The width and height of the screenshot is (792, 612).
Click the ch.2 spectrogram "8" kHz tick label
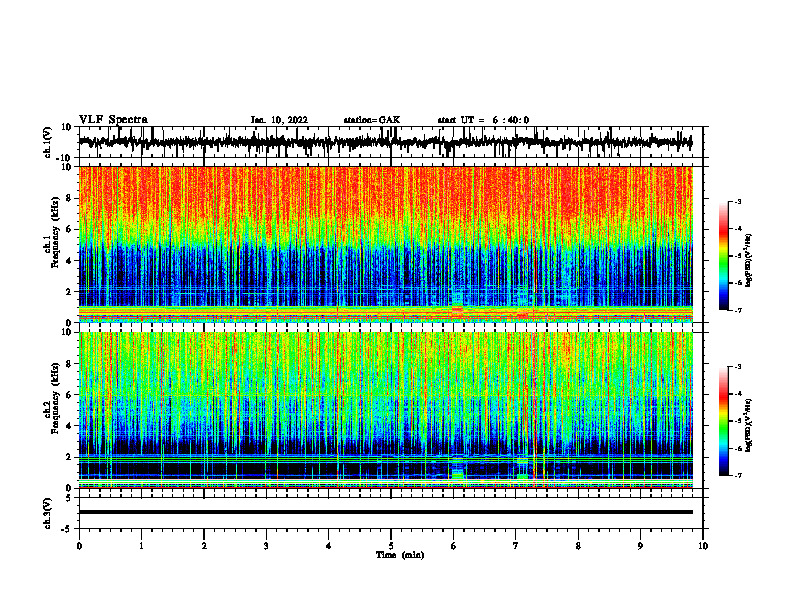point(69,364)
